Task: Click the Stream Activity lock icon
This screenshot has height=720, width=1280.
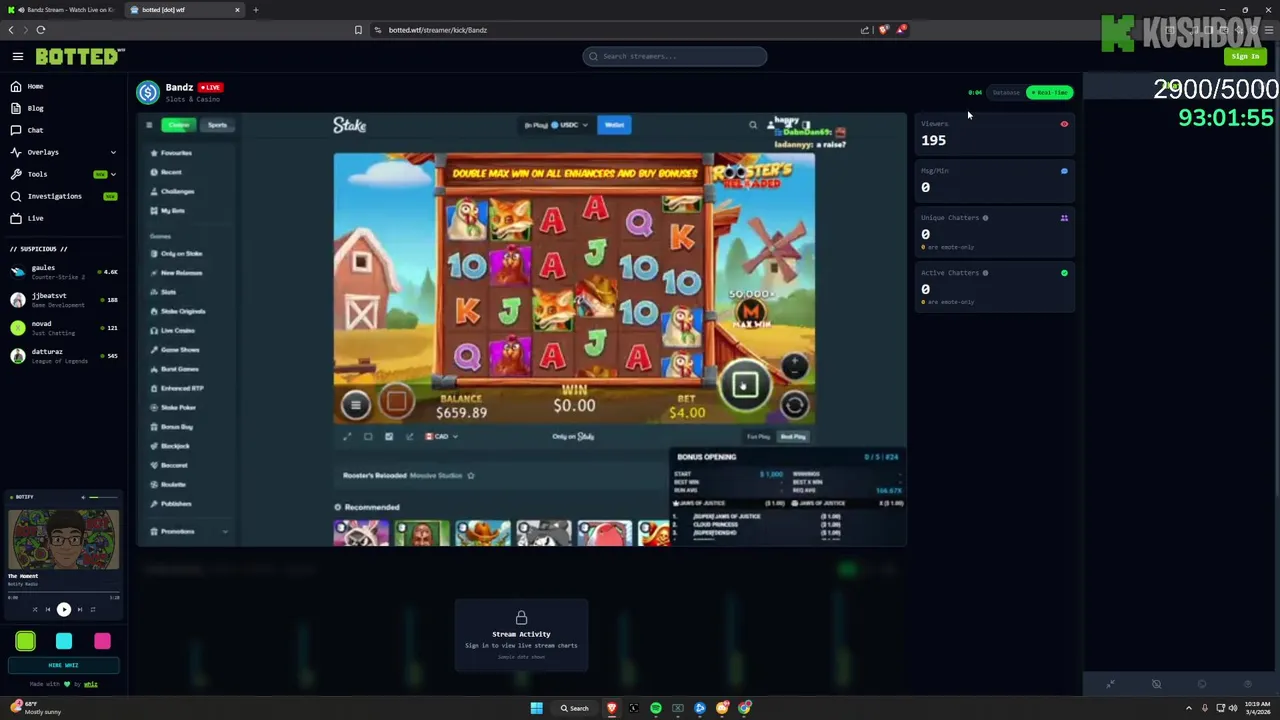Action: click(521, 618)
